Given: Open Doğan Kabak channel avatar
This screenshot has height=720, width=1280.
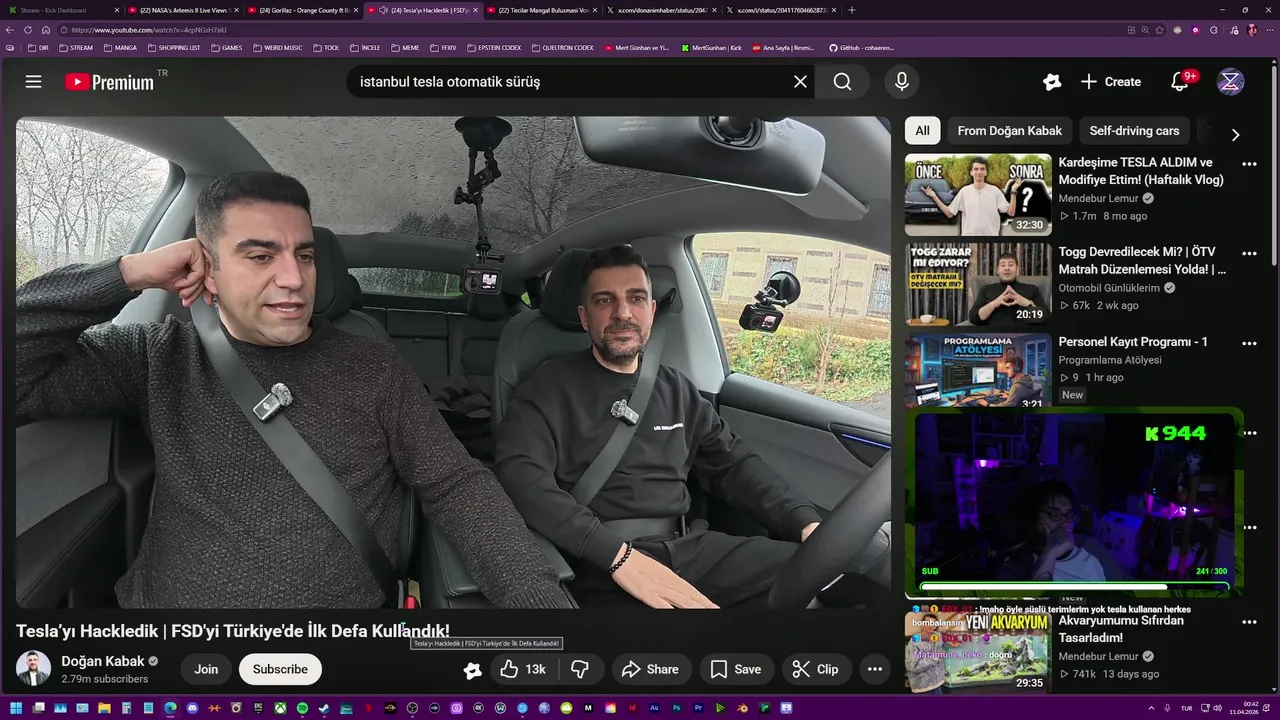Looking at the screenshot, I should pyautogui.click(x=33, y=668).
